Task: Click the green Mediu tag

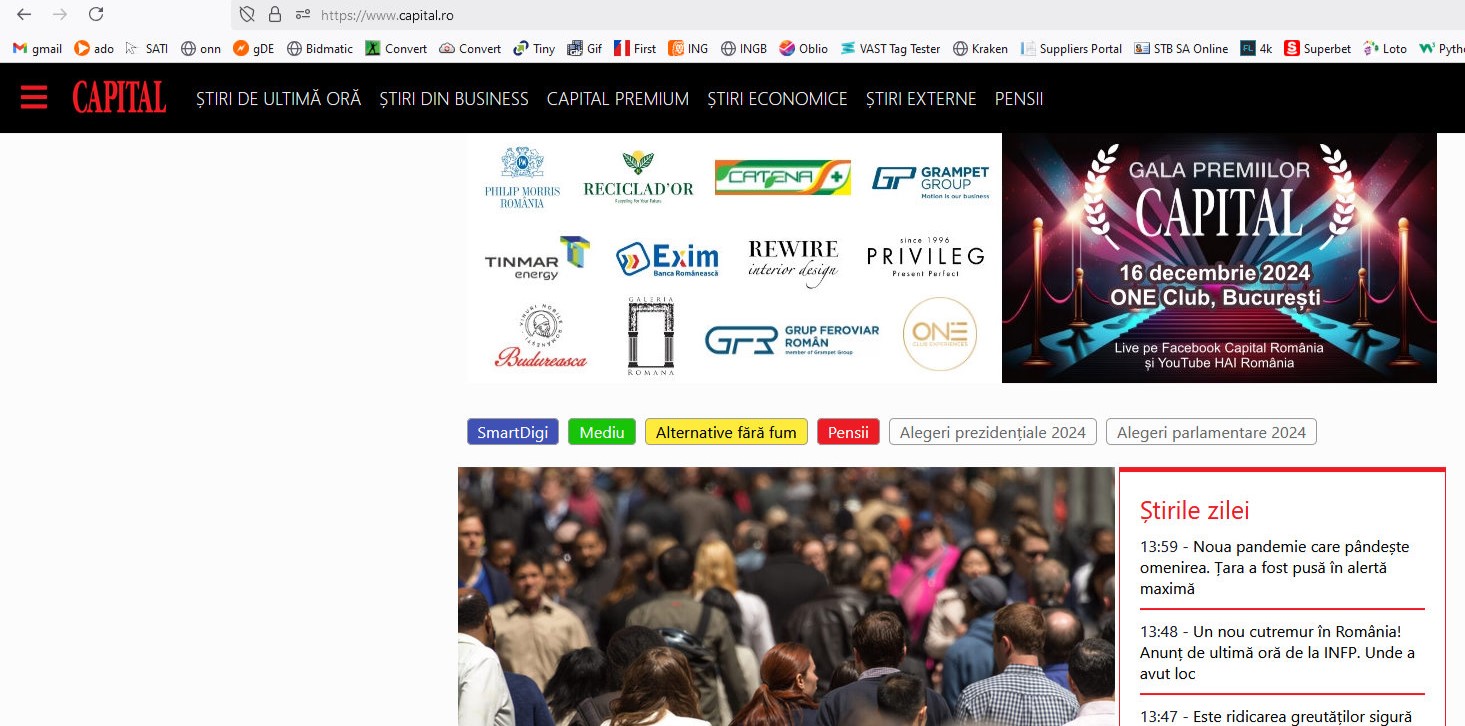Action: pyautogui.click(x=602, y=432)
